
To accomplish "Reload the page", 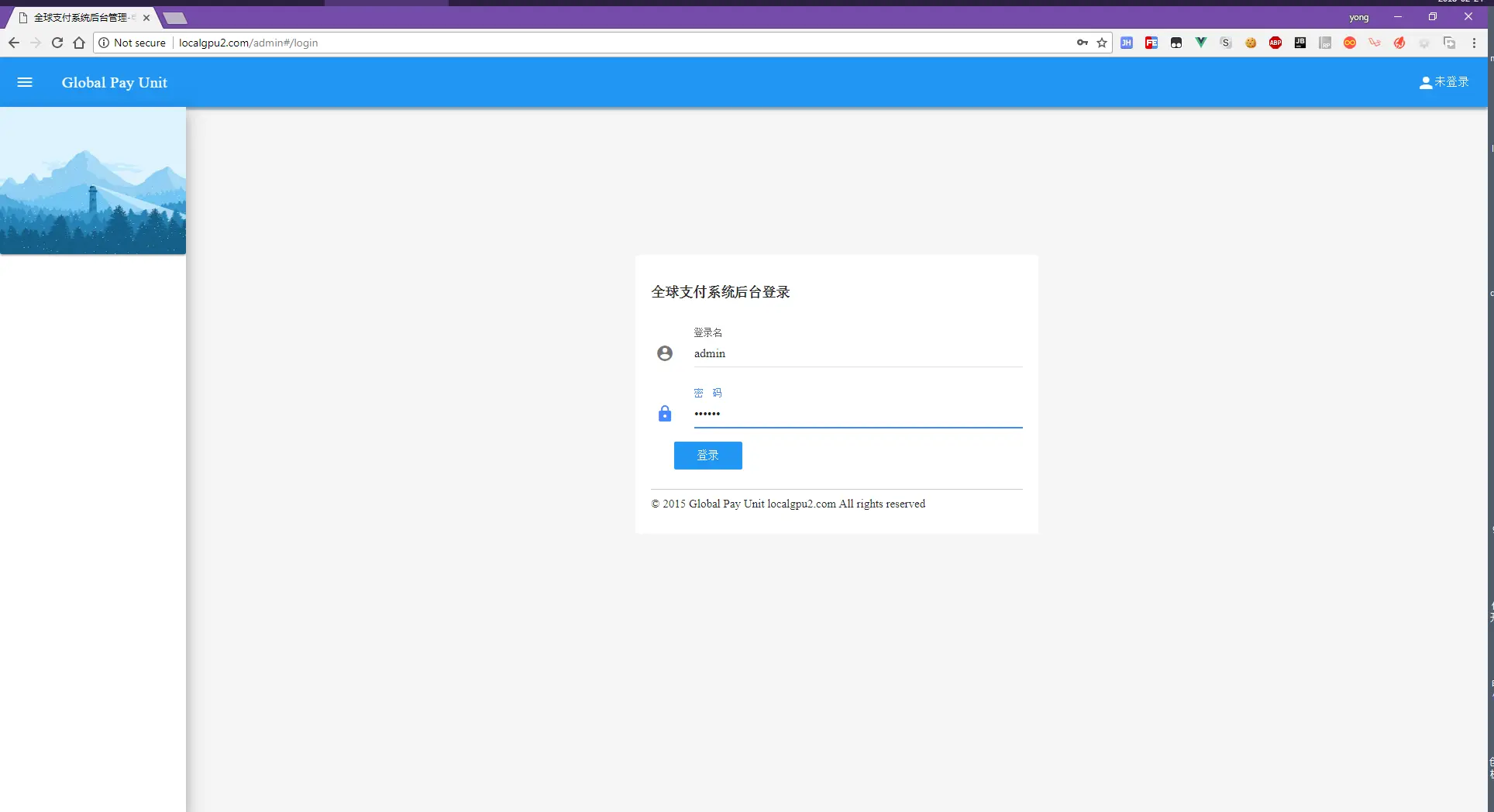I will 57,43.
